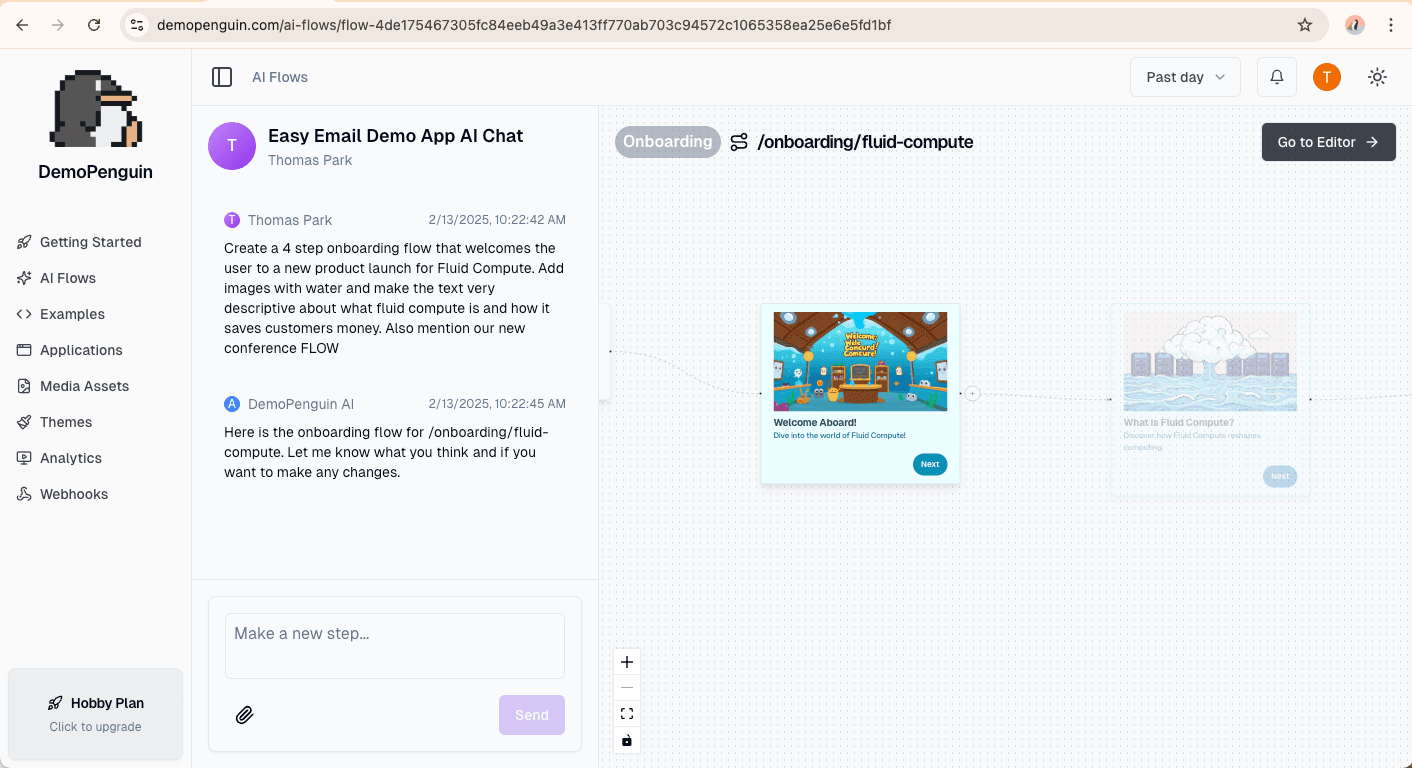Open Themes in the sidebar

66,422
